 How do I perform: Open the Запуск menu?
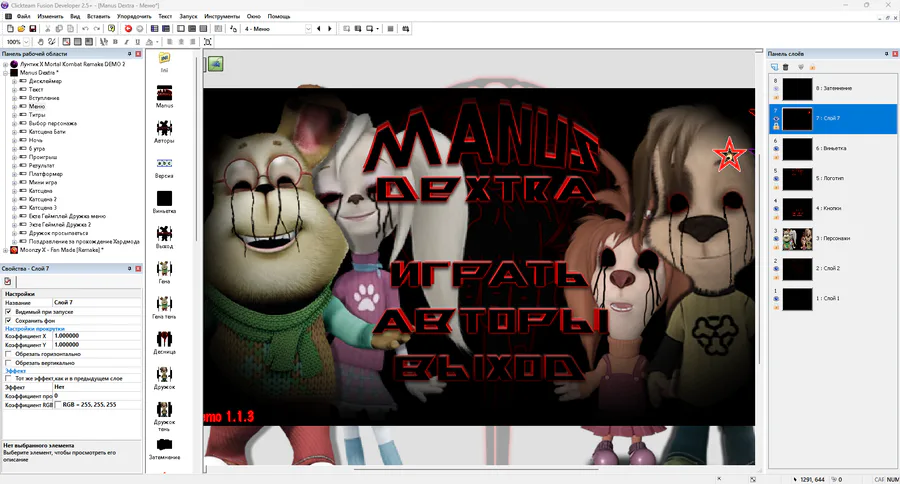(x=188, y=16)
